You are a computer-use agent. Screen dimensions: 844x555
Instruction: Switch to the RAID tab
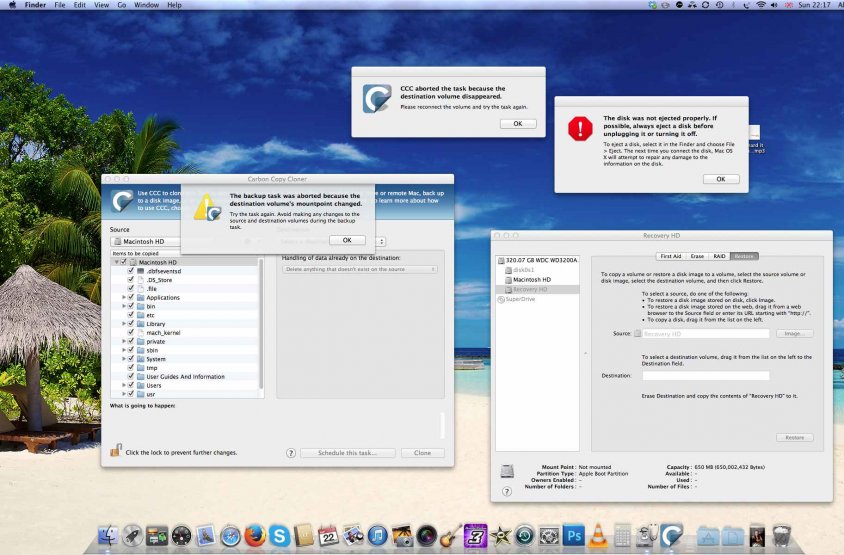719,256
